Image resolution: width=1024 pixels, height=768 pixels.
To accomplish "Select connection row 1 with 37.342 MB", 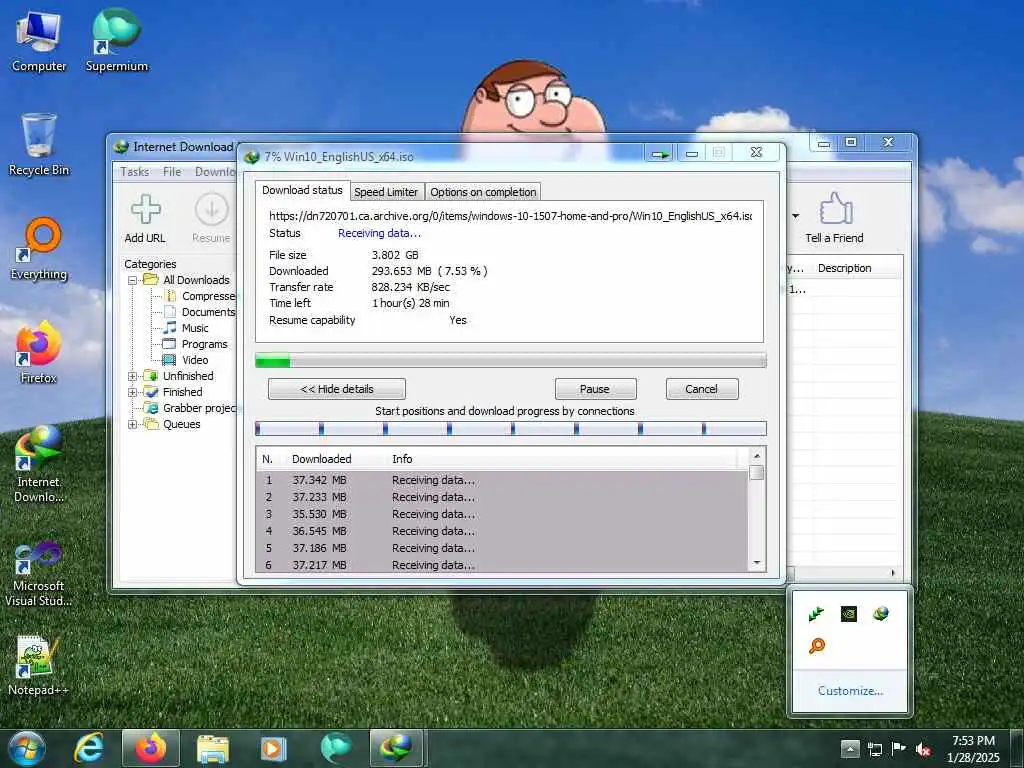I will coord(502,480).
